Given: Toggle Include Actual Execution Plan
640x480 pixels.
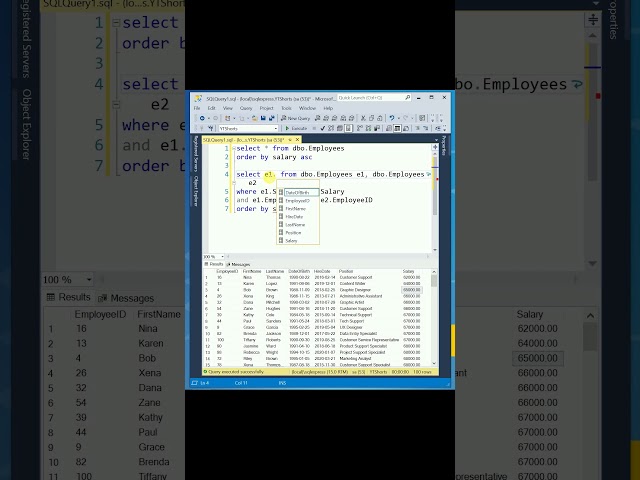Looking at the screenshot, I should pos(360,128).
